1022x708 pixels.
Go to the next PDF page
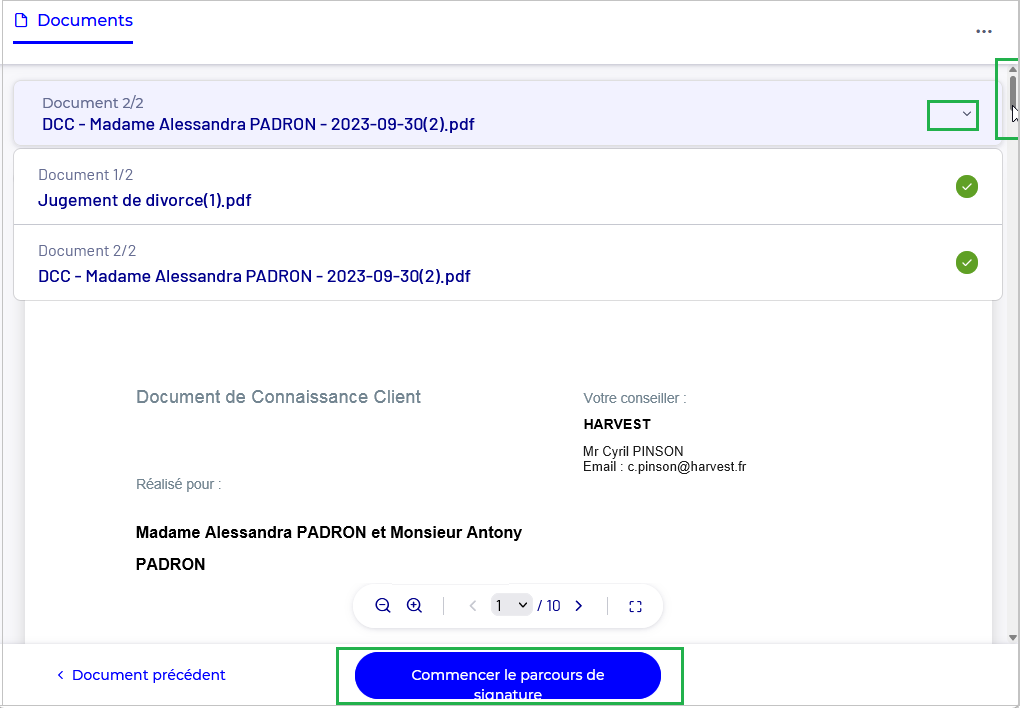[578, 606]
